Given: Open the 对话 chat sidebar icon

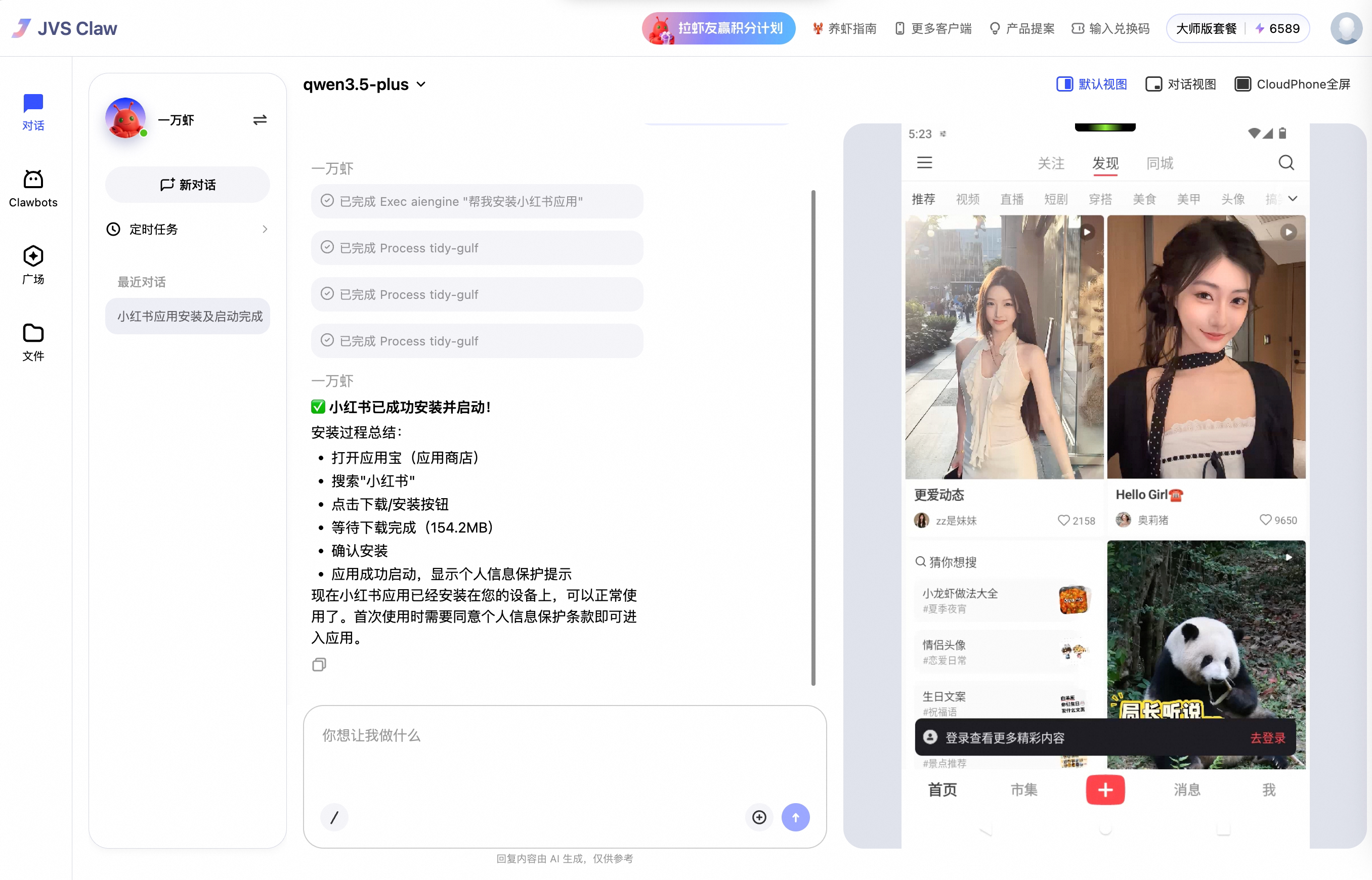Looking at the screenshot, I should pyautogui.click(x=33, y=113).
